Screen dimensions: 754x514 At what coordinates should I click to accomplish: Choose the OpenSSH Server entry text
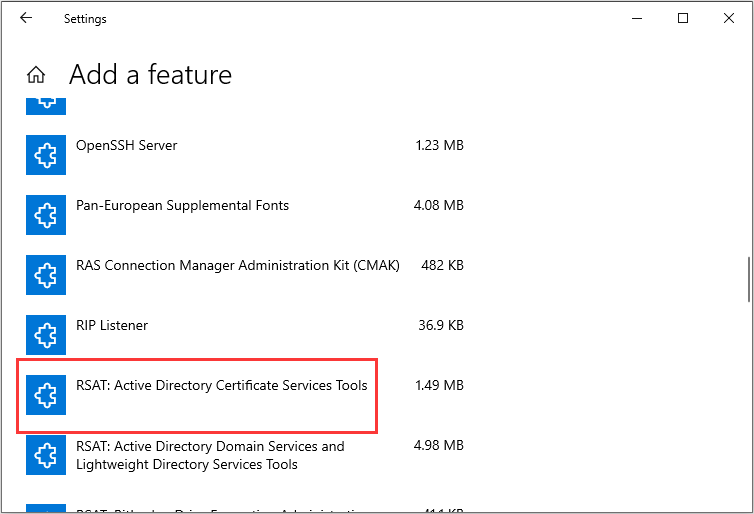[126, 145]
